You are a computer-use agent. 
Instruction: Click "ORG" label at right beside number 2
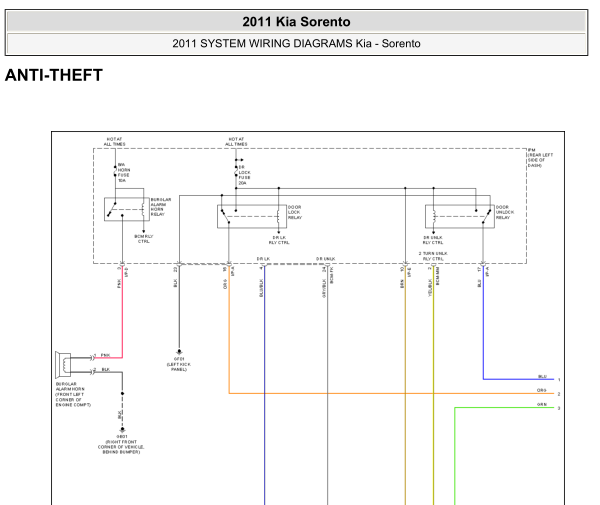tap(541, 390)
